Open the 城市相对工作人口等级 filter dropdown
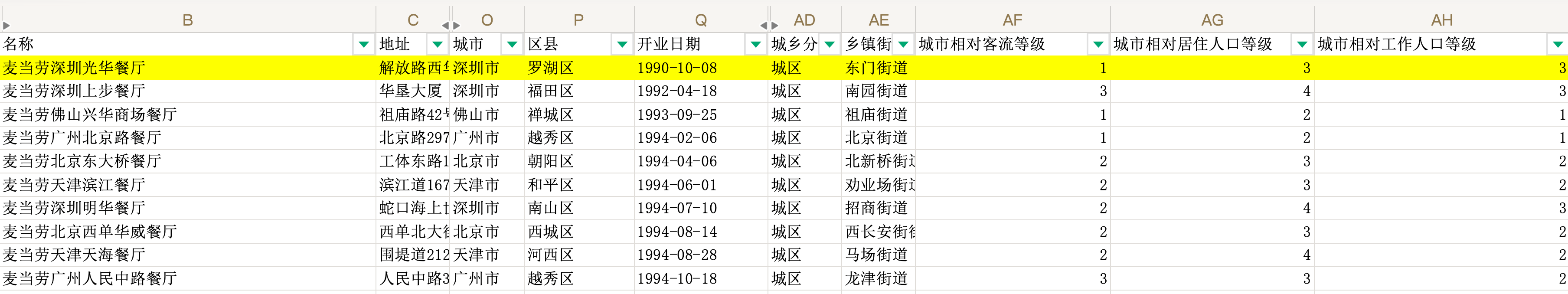This screenshot has width=1568, height=294. click(x=1557, y=44)
